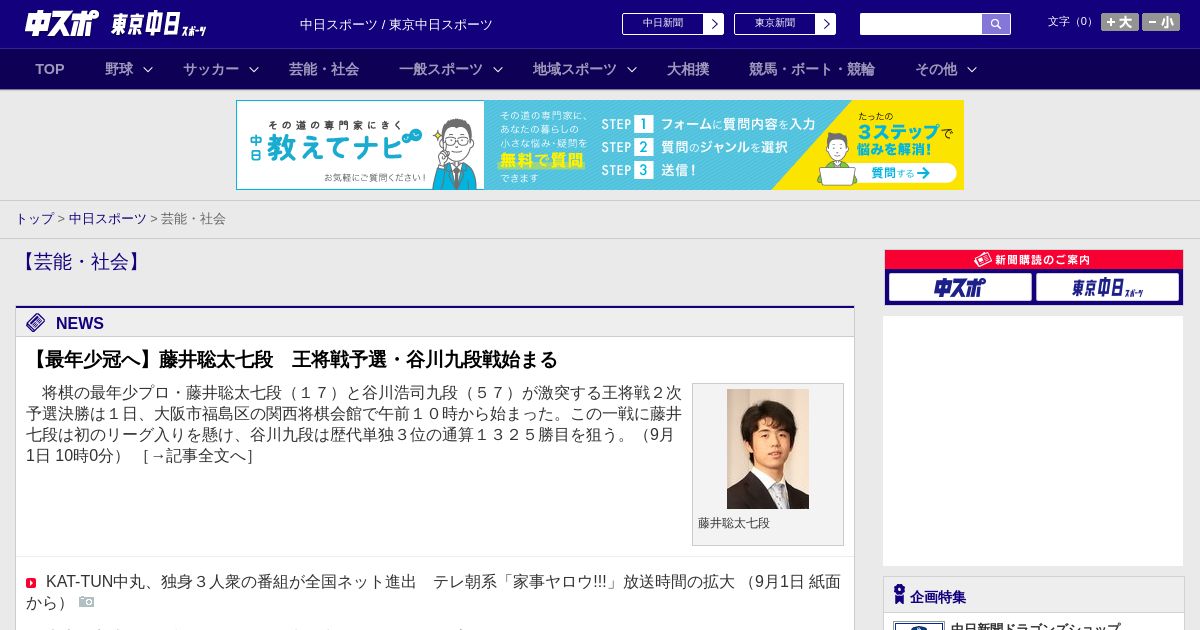Expand the 地域スポーツ dropdown chevron

click(632, 69)
